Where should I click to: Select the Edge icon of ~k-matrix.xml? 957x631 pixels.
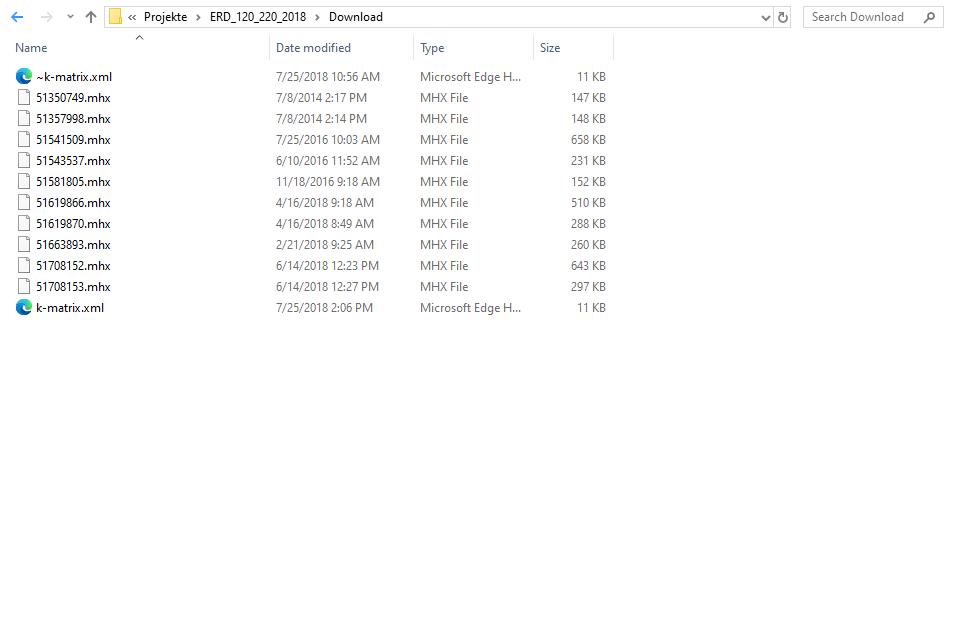click(24, 76)
